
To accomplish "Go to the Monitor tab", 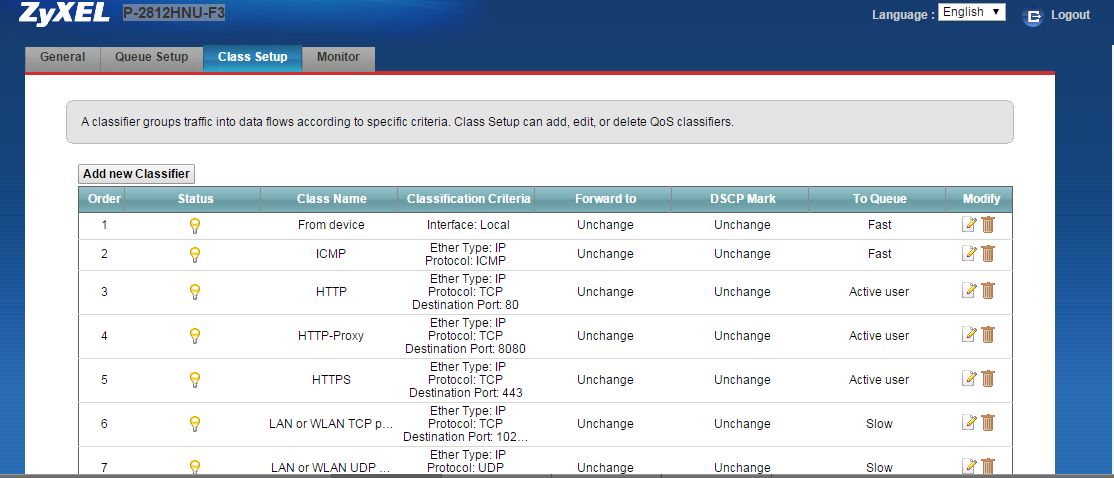I will pos(338,58).
